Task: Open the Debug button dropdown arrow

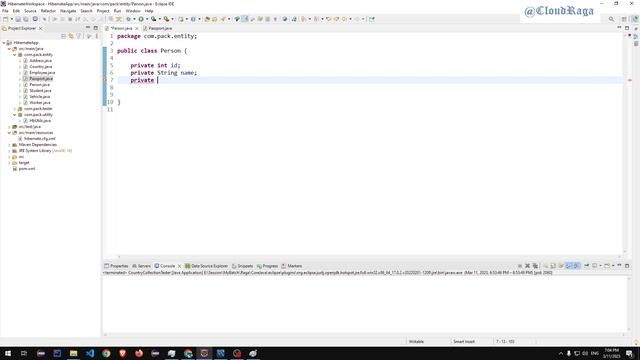Action: (x=134, y=19)
